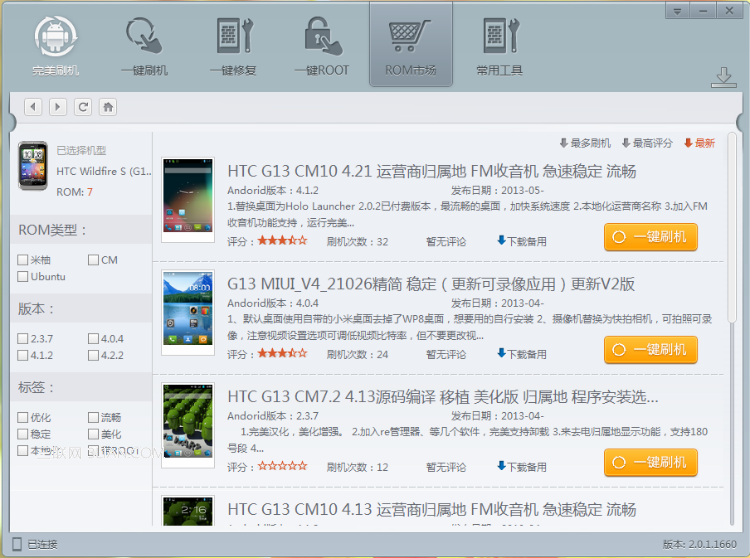Click the star rating of CM10 4.21 ROM

(x=282, y=241)
